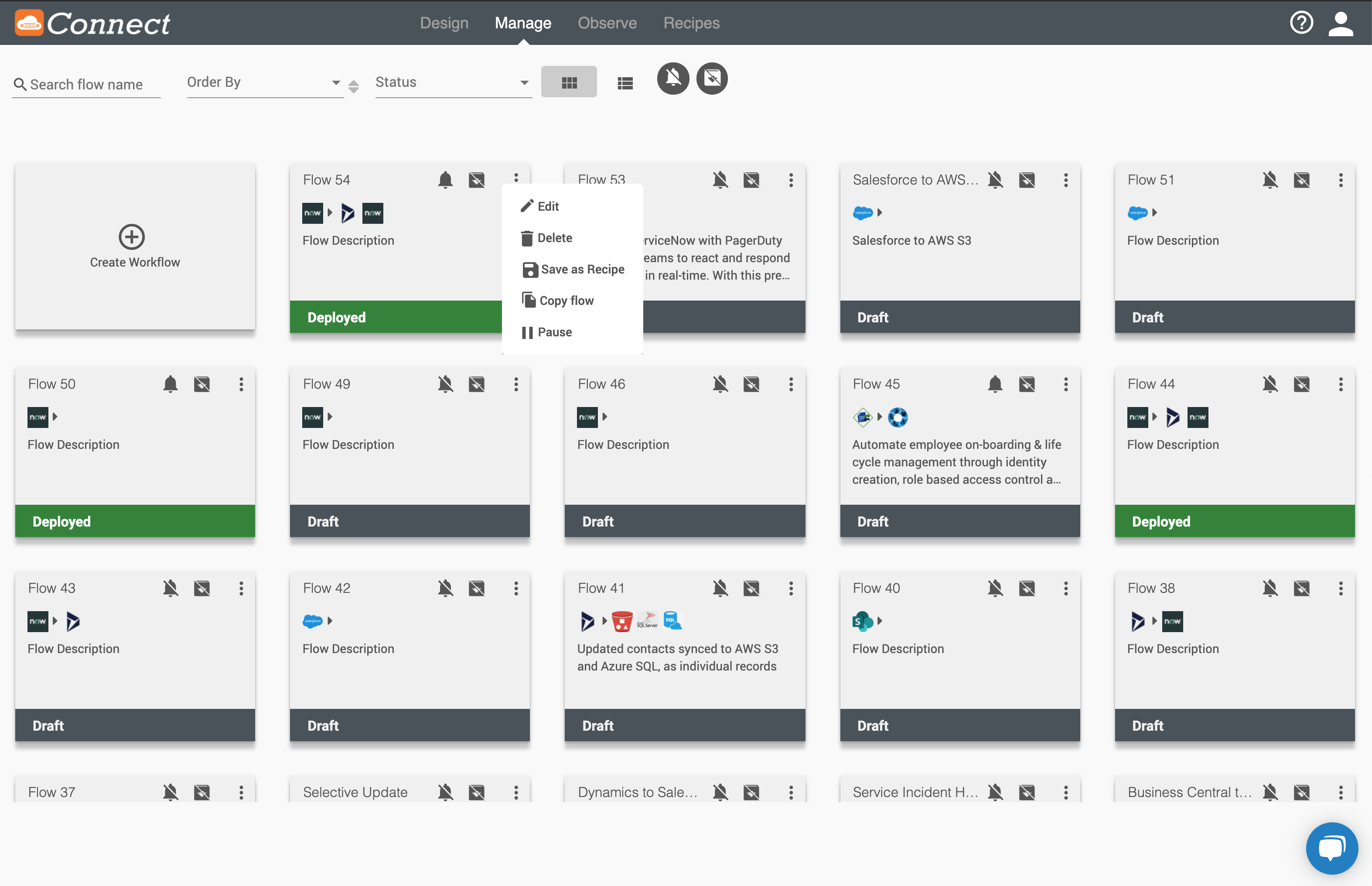The image size is (1372, 886).
Task: Toggle logging icon on Flow 49
Action: [477, 384]
